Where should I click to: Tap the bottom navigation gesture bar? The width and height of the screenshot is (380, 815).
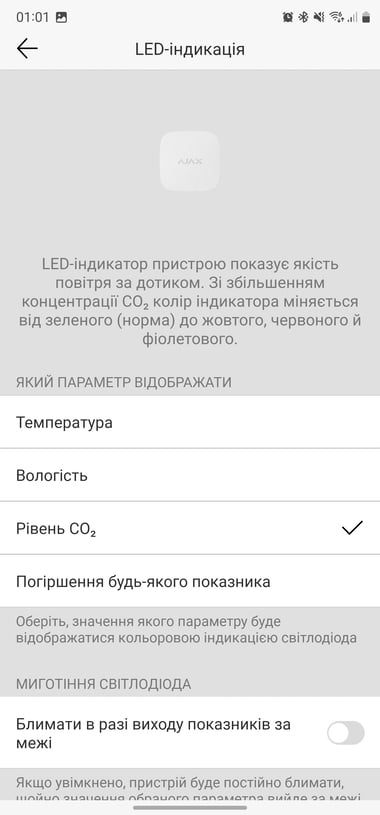tap(190, 807)
